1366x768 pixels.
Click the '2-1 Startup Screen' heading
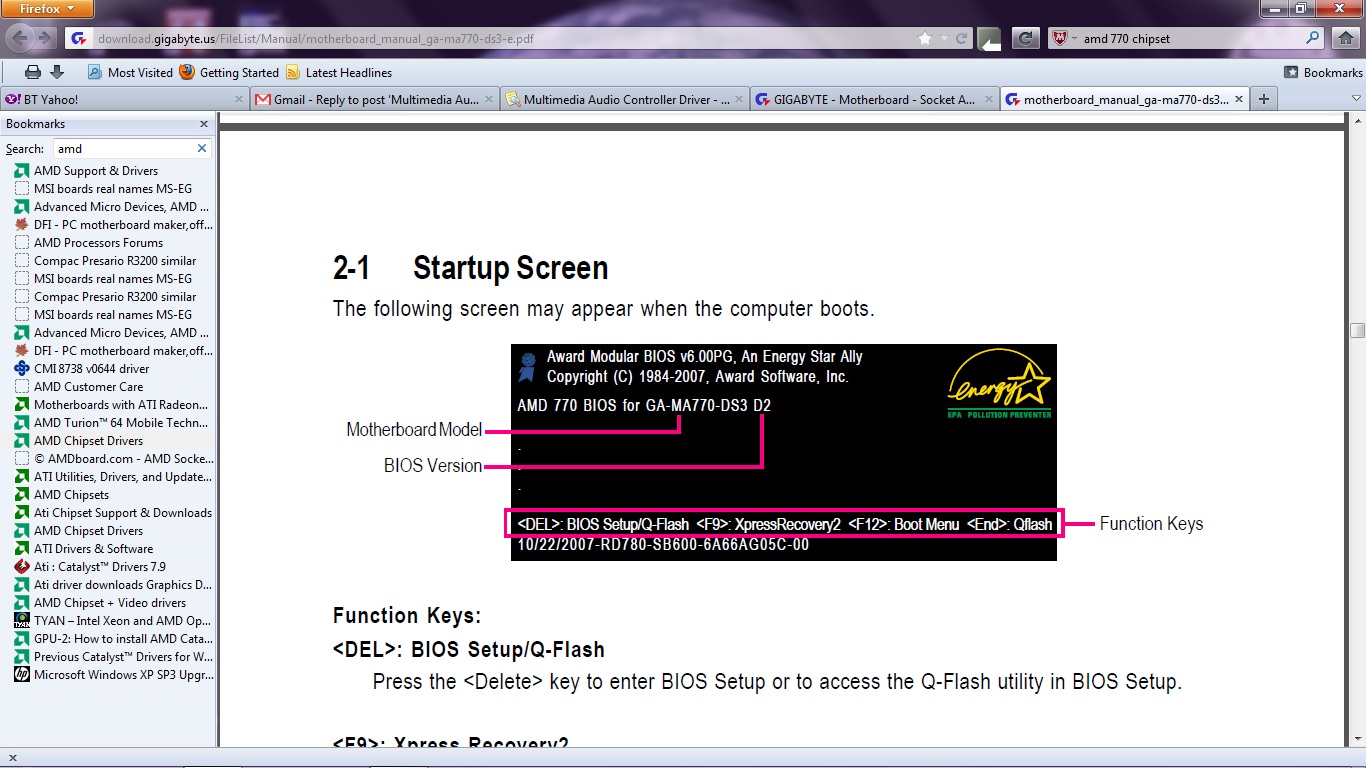point(470,268)
